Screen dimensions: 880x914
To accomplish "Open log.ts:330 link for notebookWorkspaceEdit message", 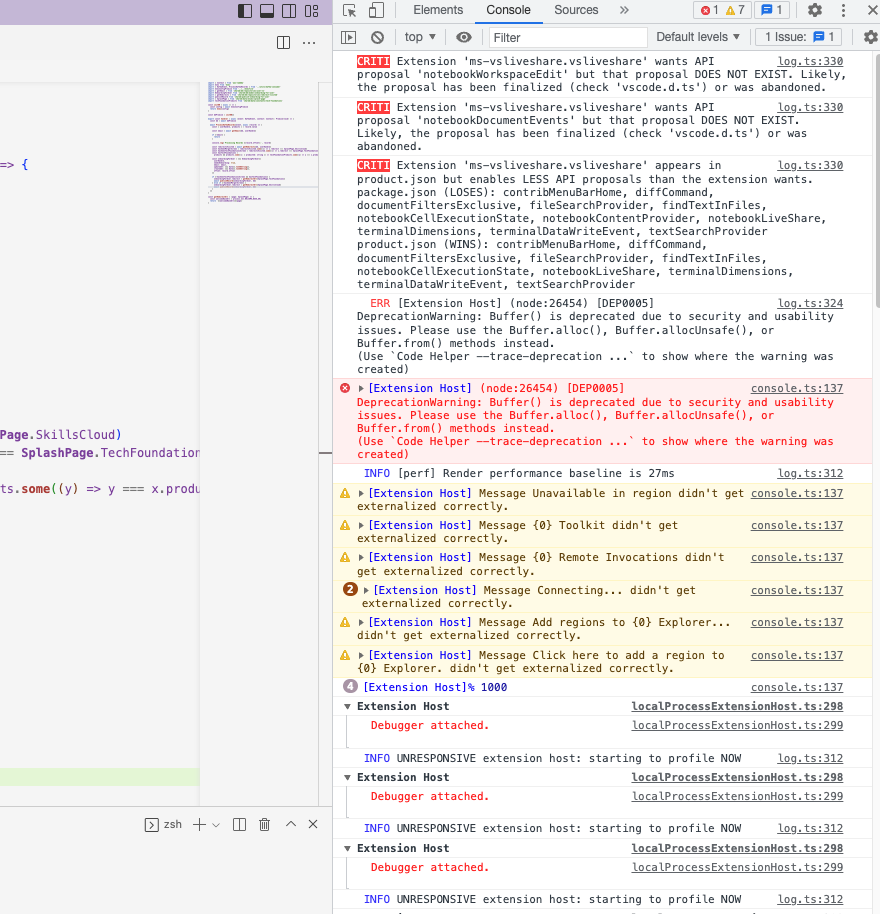I will pos(810,61).
